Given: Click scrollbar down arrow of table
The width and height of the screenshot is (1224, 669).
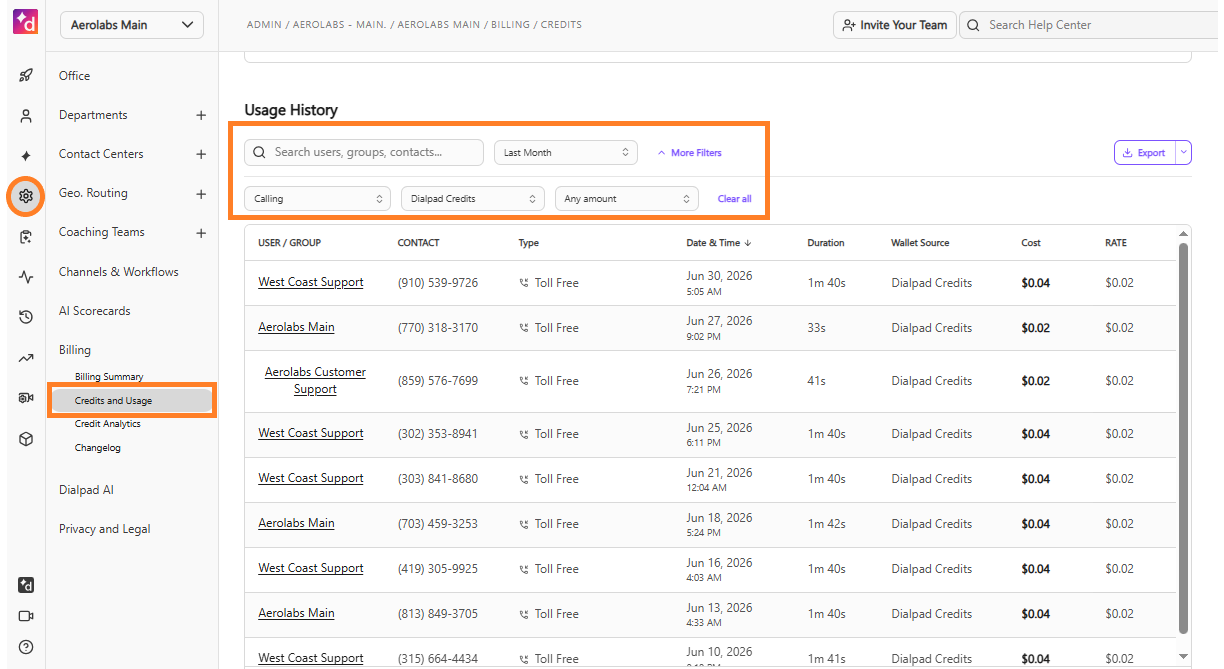Looking at the screenshot, I should tap(1184, 656).
